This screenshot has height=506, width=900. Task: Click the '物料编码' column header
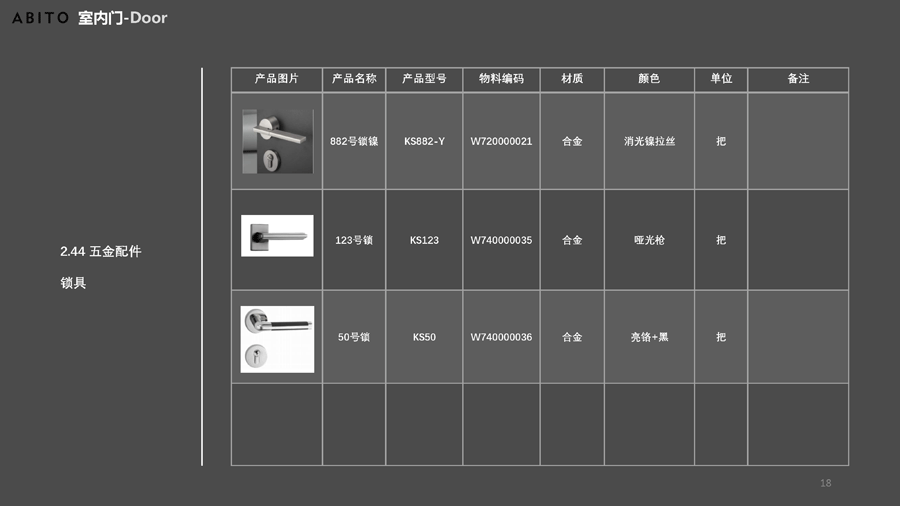pyautogui.click(x=501, y=79)
